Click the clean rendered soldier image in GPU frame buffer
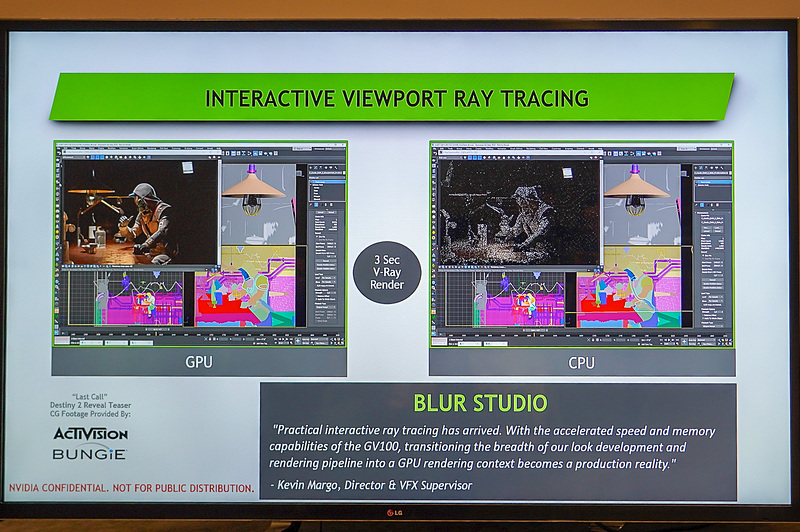This screenshot has width=800, height=532. pyautogui.click(x=140, y=213)
